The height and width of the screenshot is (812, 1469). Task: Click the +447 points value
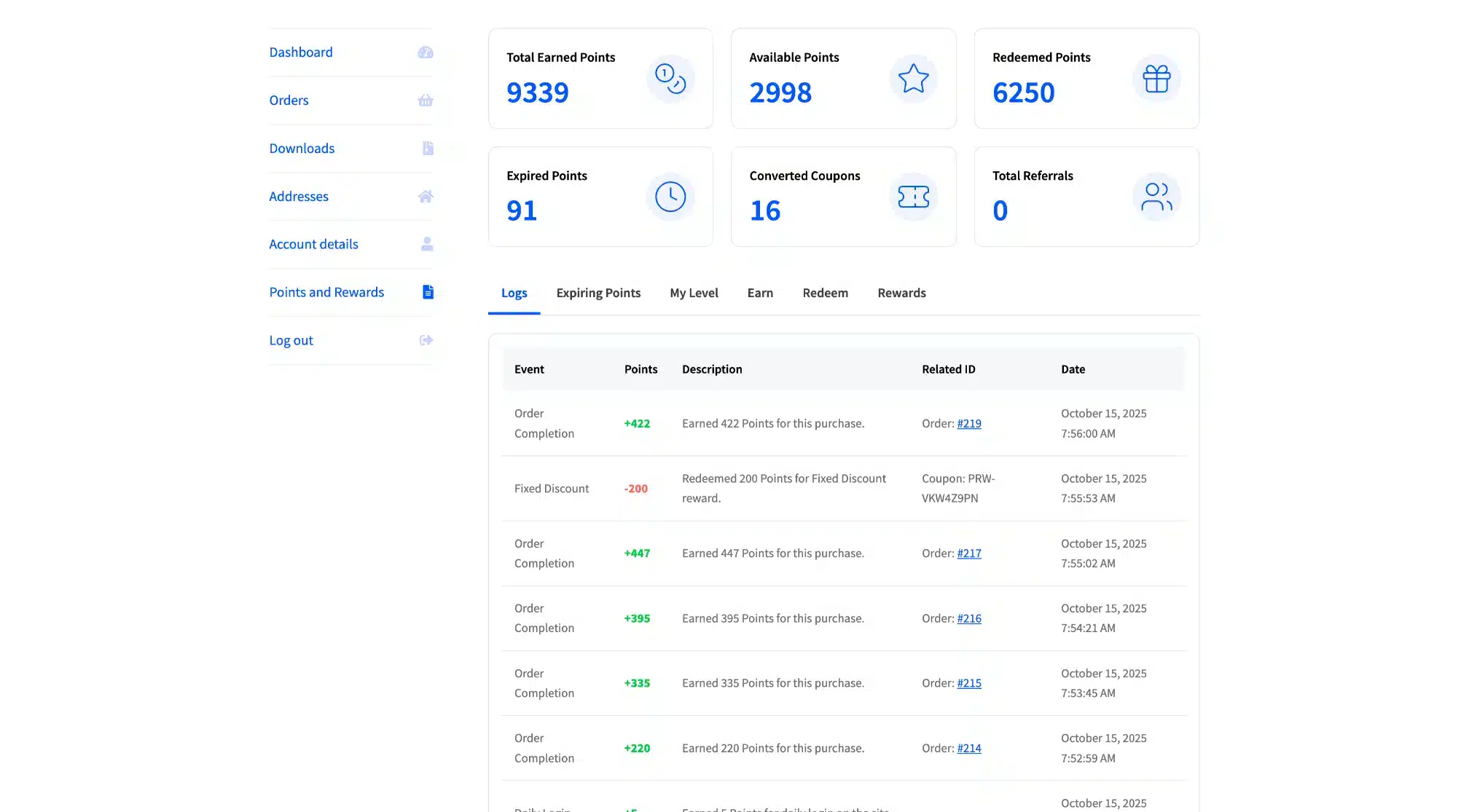coord(637,553)
